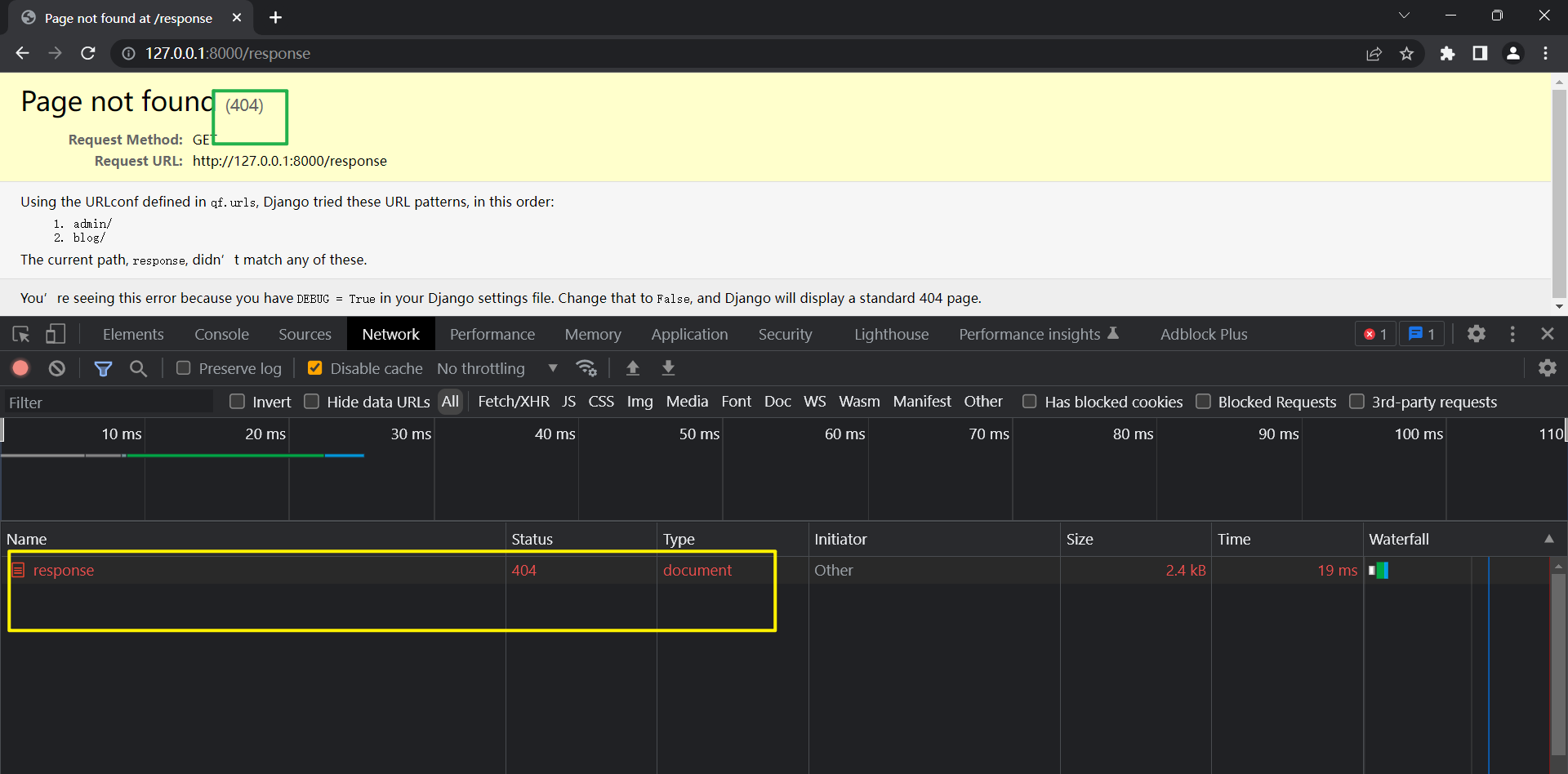The width and height of the screenshot is (1568, 774).
Task: Open the Adblock Plus tab
Action: (1204, 334)
